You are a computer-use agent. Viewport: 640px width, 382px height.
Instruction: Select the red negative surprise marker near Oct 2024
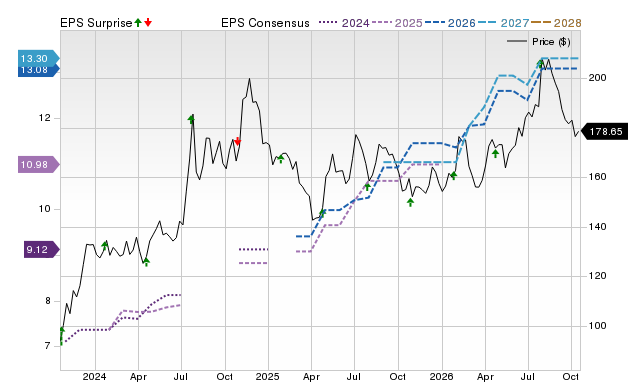[238, 142]
